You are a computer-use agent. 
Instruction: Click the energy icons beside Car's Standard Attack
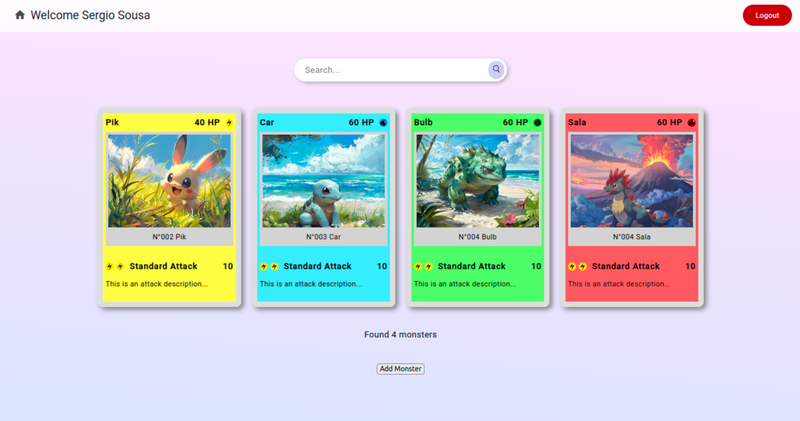point(269,267)
